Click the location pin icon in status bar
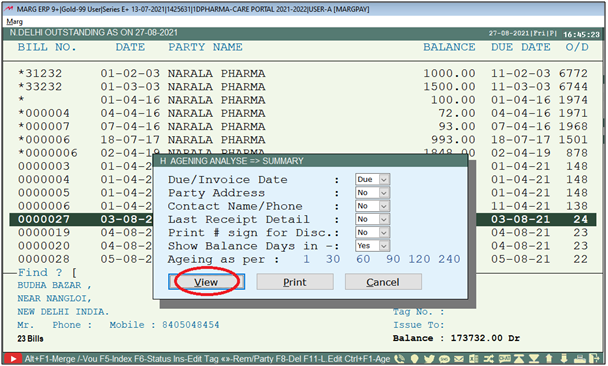The height and width of the screenshot is (366, 608). 415,359
